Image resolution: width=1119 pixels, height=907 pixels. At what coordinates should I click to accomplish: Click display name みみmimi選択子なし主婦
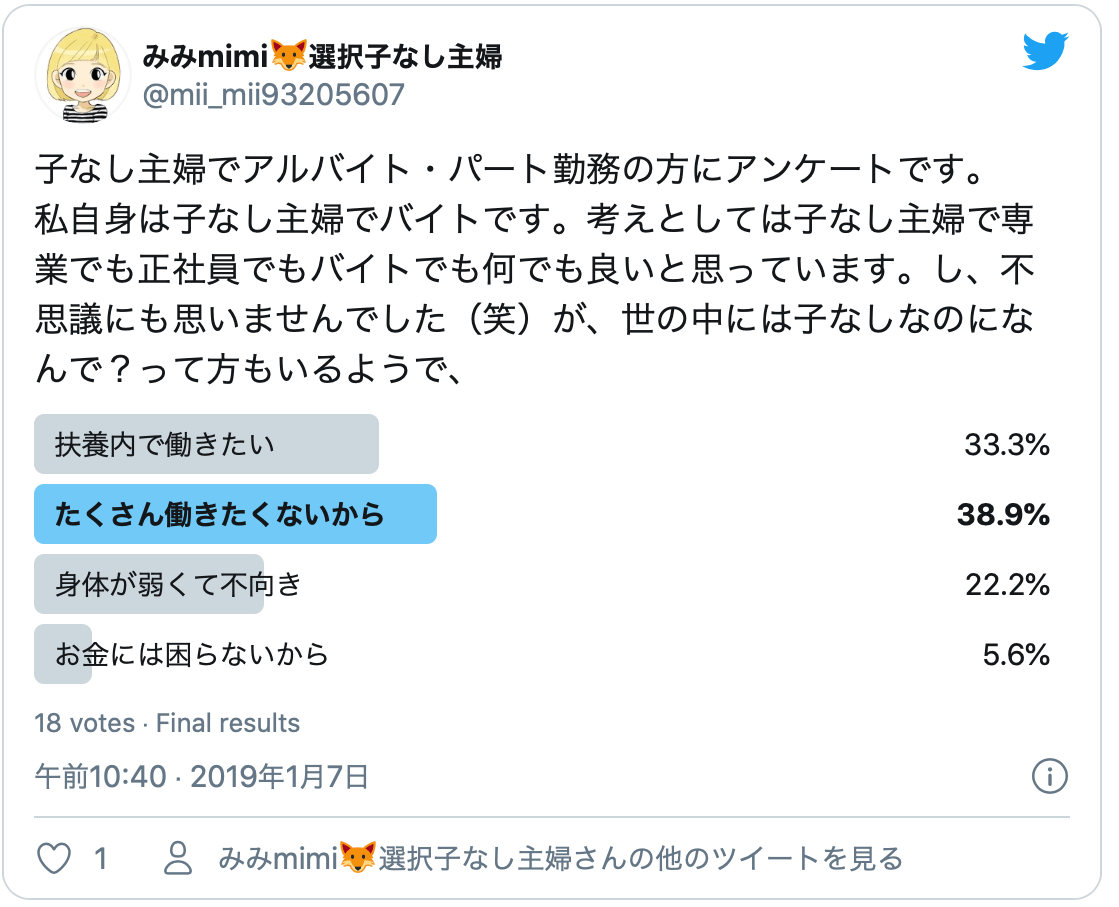pos(323,56)
